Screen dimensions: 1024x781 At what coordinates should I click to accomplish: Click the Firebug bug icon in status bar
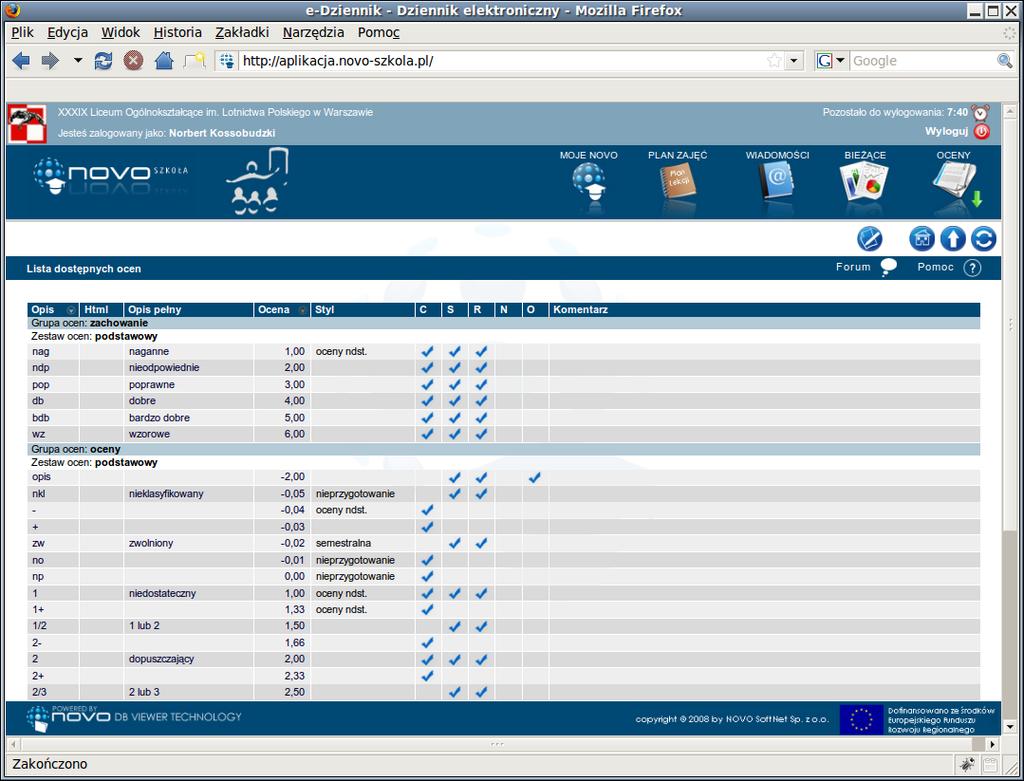(x=967, y=764)
